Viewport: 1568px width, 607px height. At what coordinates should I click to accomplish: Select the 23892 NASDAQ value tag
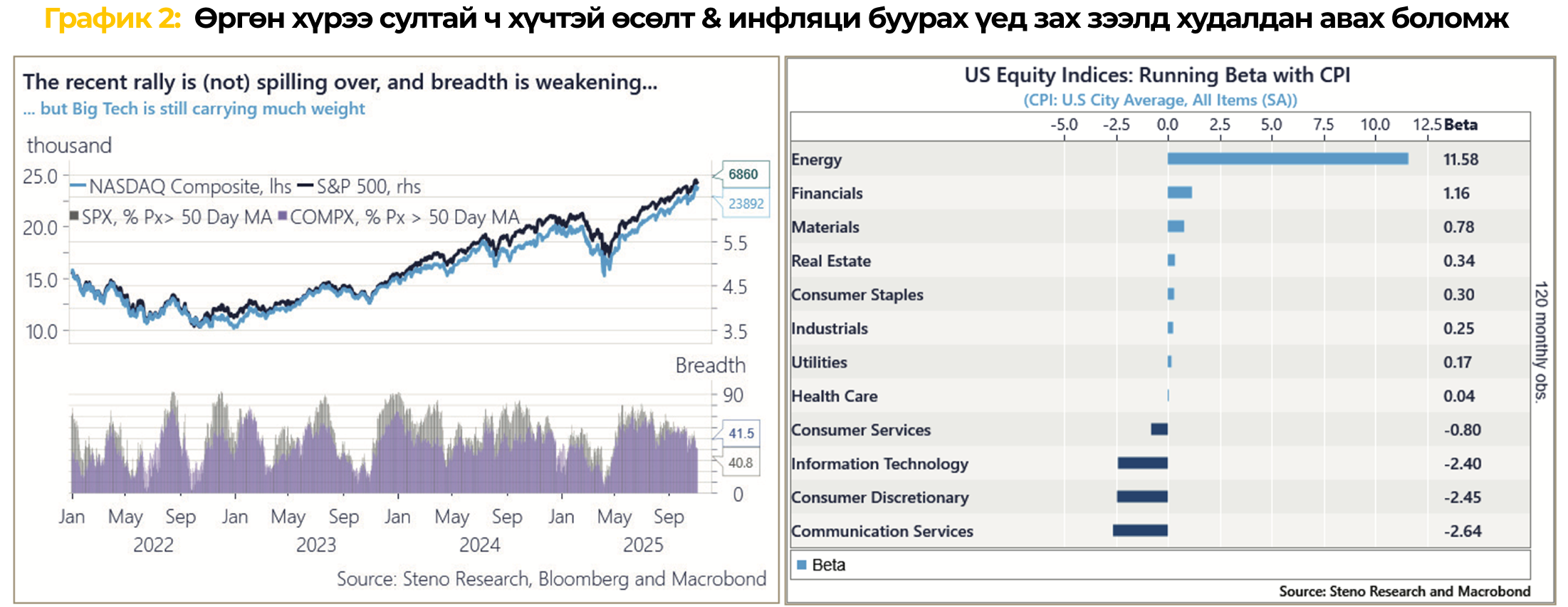(746, 204)
